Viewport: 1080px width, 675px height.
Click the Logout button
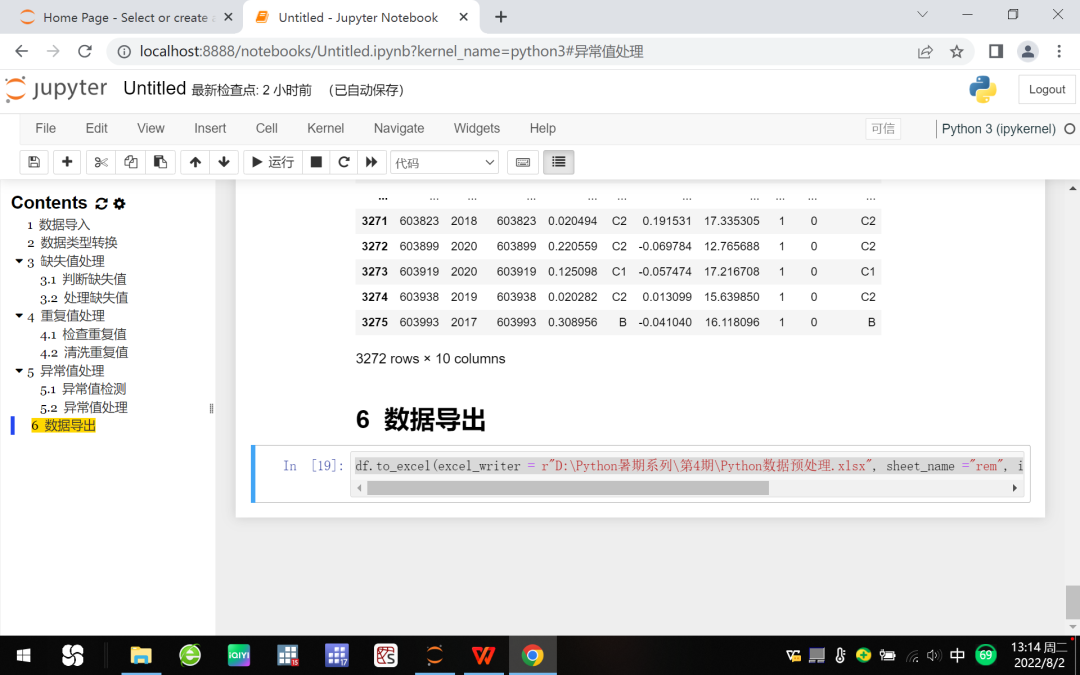pos(1047,90)
